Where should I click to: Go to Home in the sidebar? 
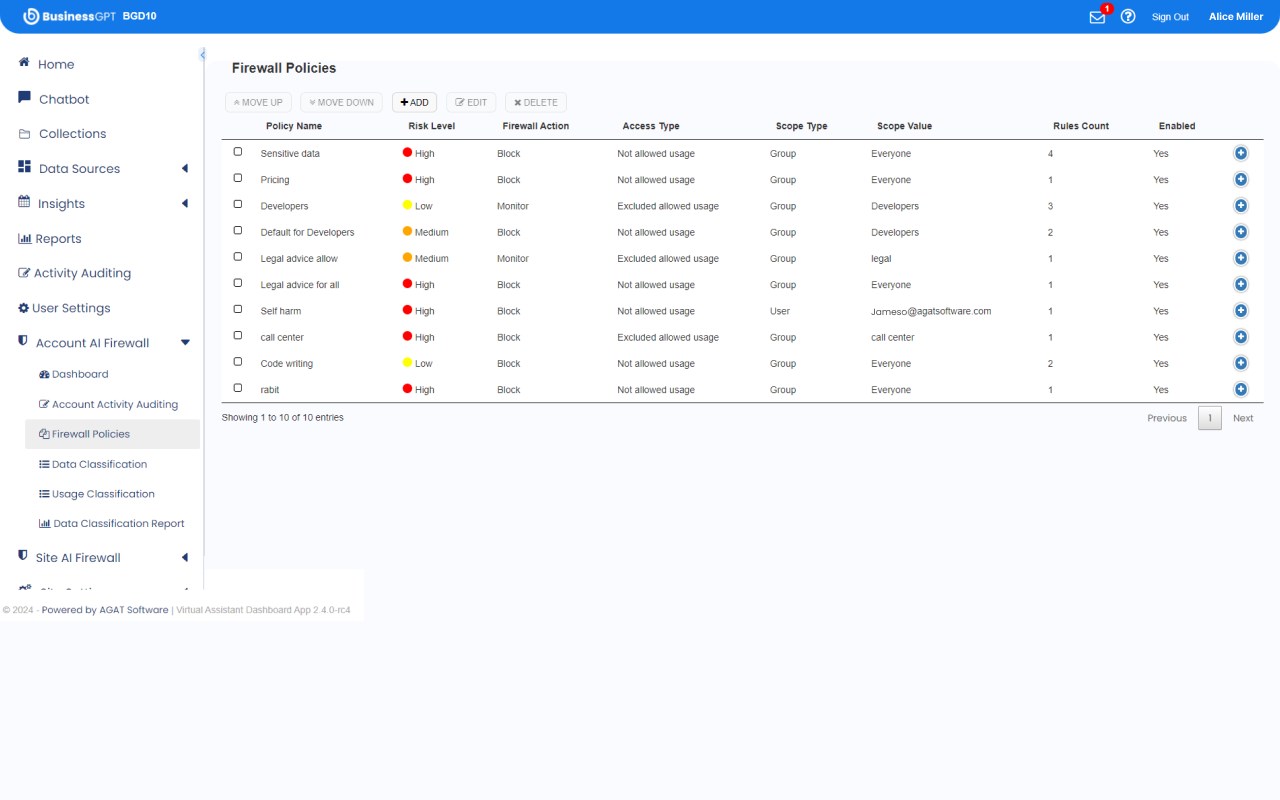pos(46,64)
